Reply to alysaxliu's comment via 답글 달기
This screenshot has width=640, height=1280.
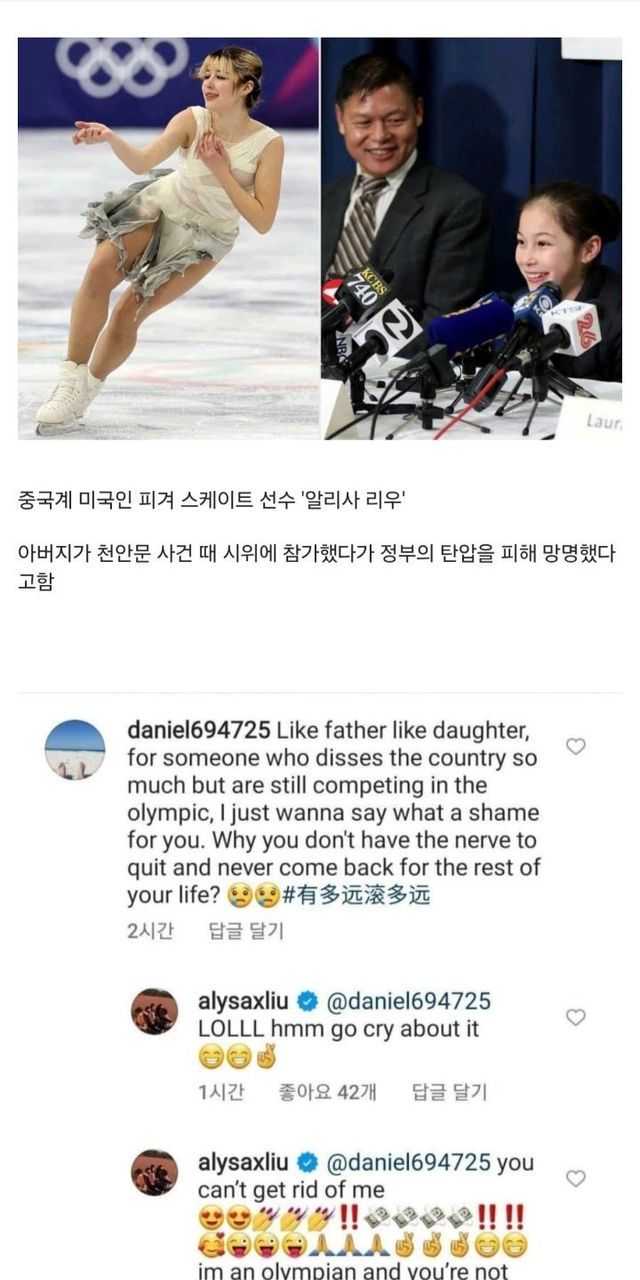(450, 1093)
